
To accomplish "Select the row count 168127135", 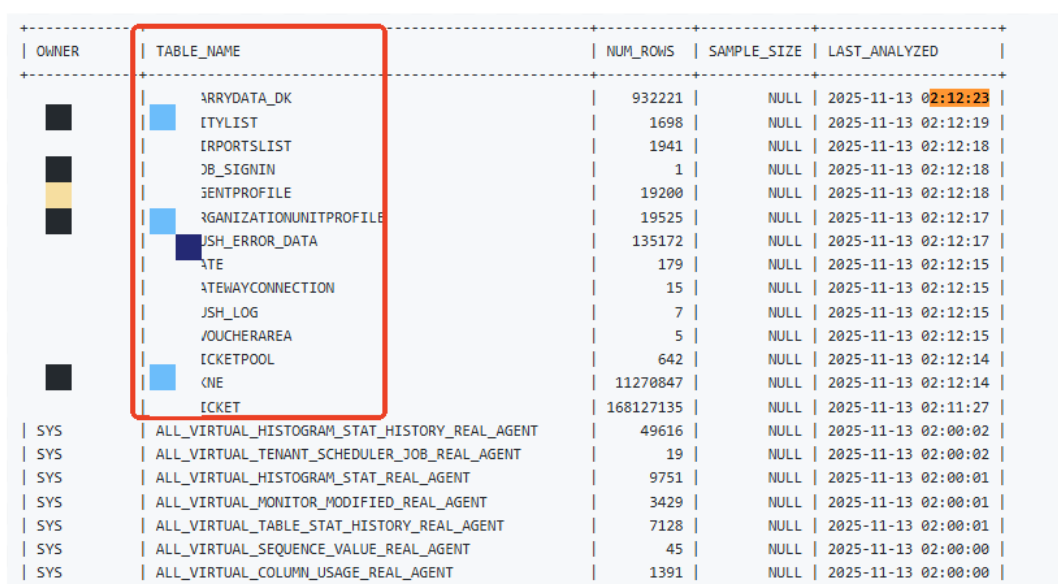I will coord(645,407).
